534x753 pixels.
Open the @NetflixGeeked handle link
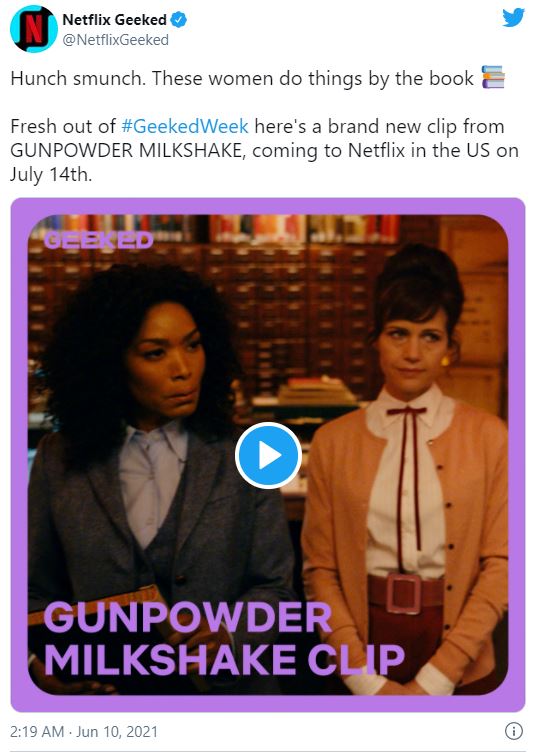(x=116, y=40)
